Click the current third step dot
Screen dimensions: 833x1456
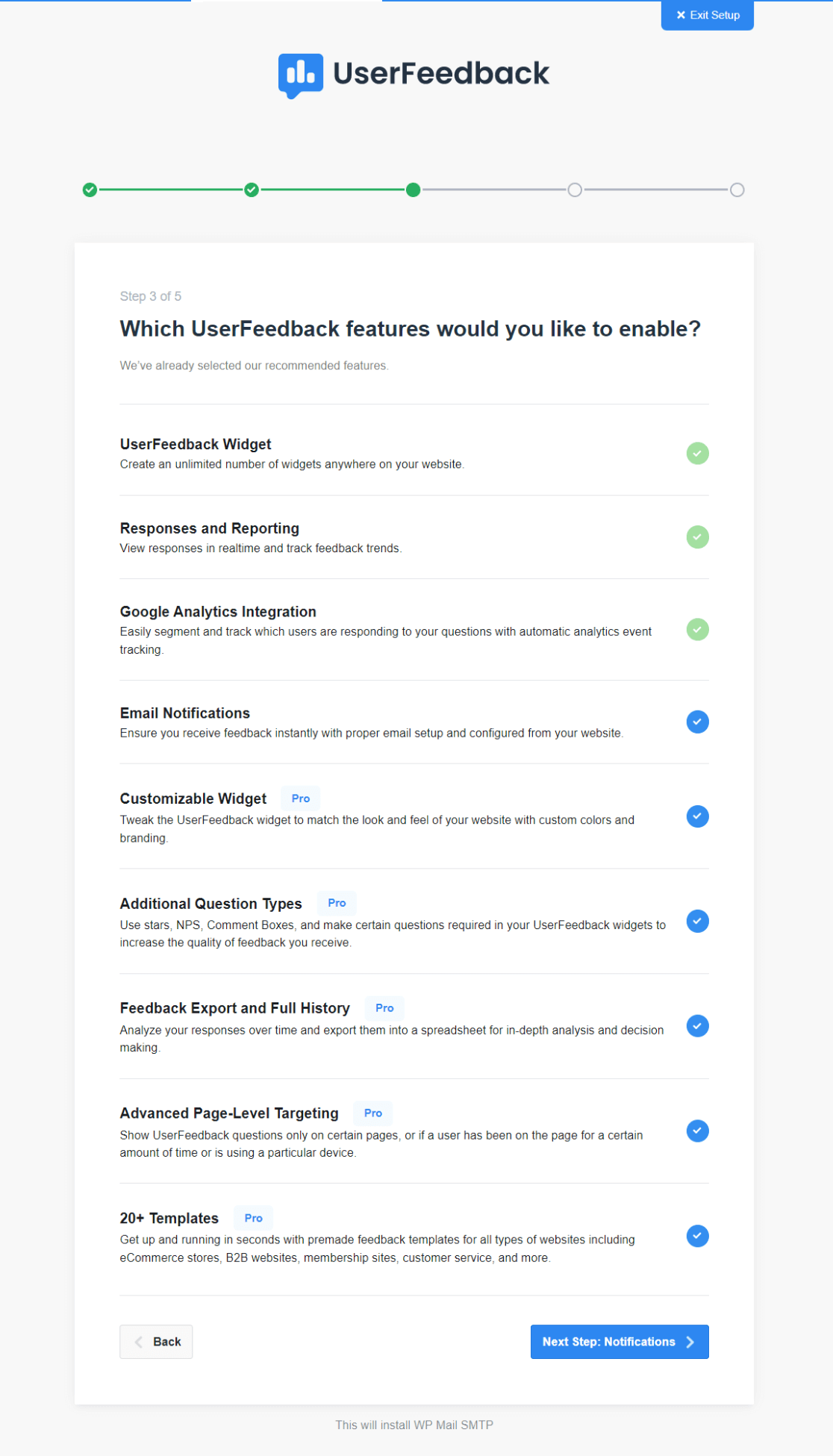click(414, 190)
